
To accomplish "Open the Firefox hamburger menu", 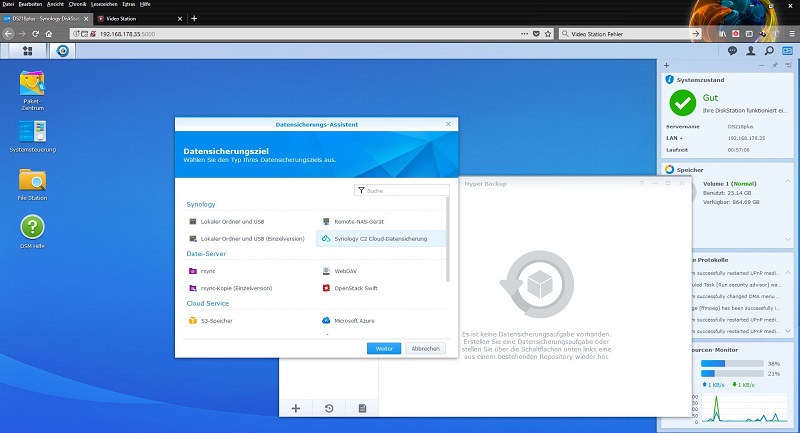I will click(792, 34).
